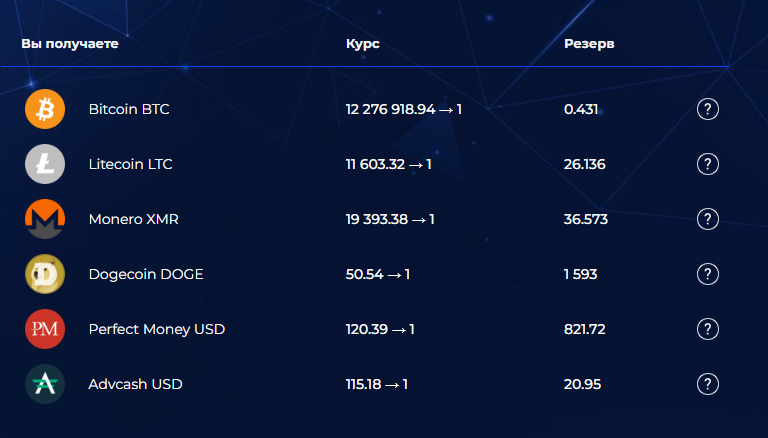
Task: Click the Monero XMR logo icon
Action: (45, 219)
